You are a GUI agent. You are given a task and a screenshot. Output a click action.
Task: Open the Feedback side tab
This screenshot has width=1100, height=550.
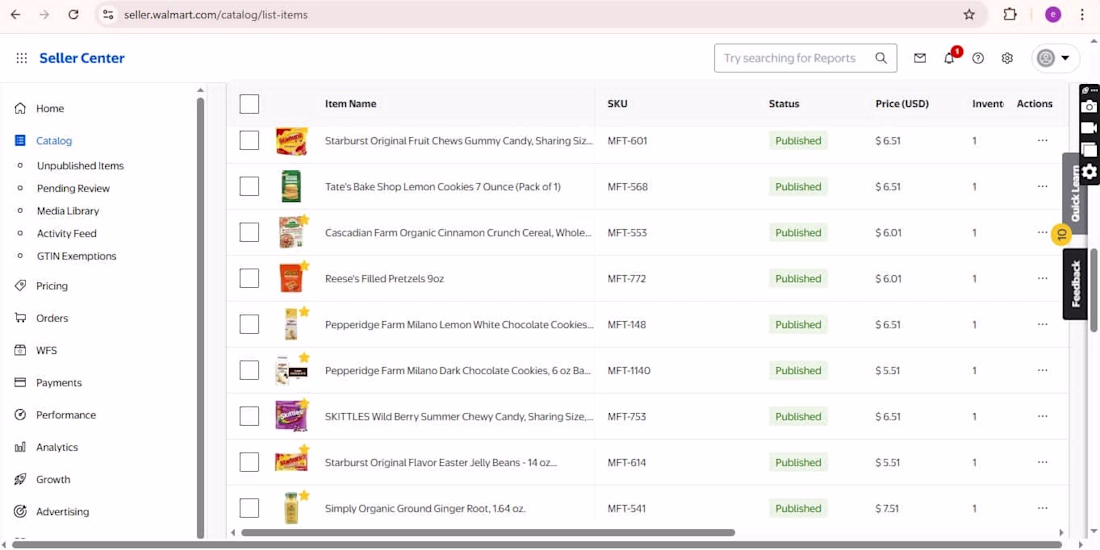tap(1075, 283)
